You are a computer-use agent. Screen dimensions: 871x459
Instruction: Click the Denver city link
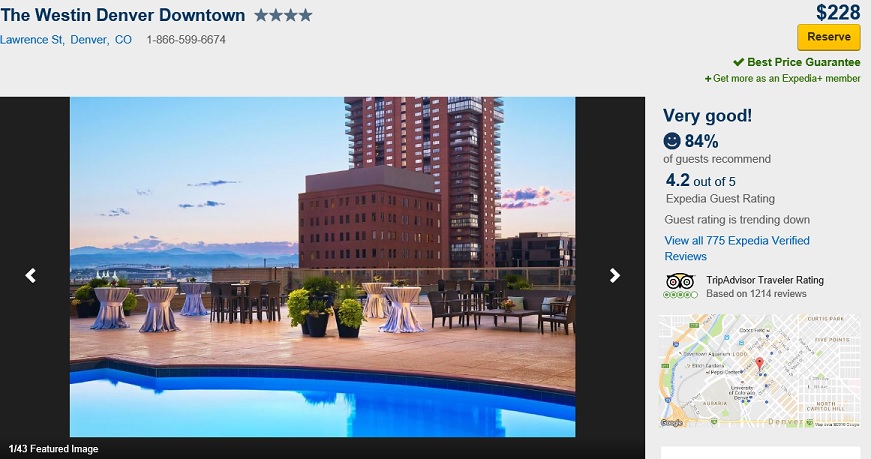[89, 39]
